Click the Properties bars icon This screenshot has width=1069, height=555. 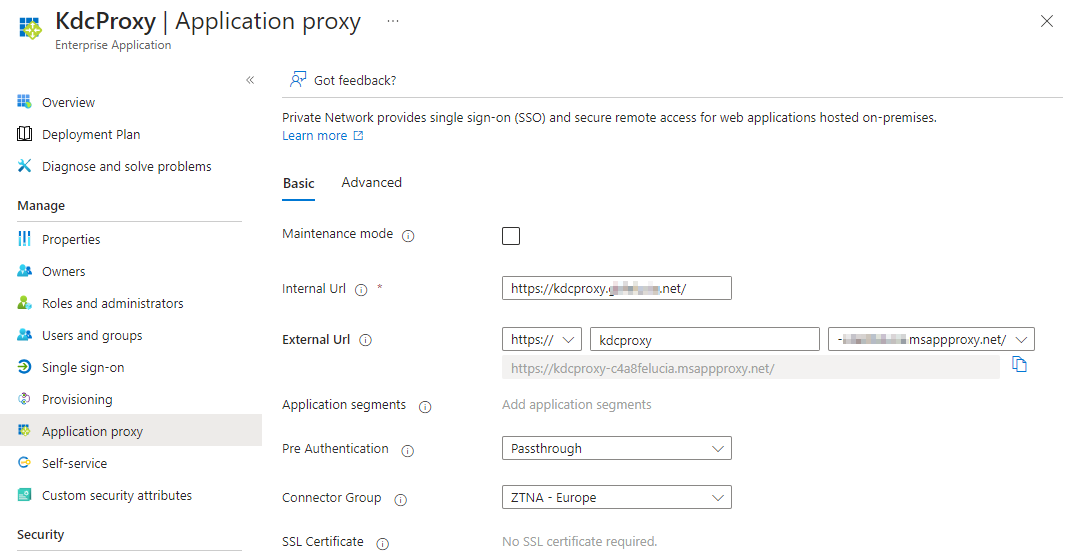coord(25,239)
